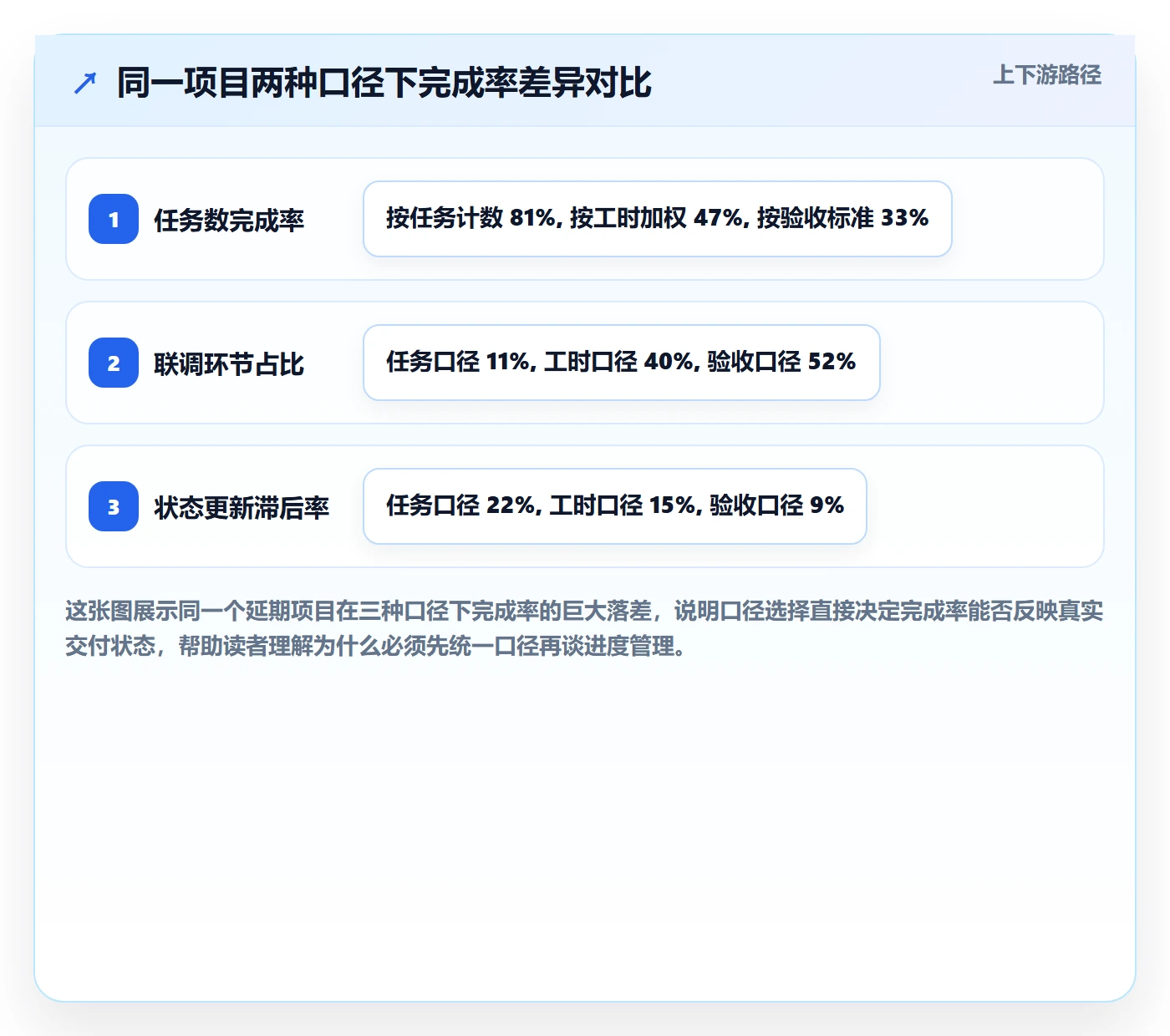Select the 状态更新滞后率 row label
Image resolution: width=1170 pixels, height=1036 pixels.
[x=242, y=508]
